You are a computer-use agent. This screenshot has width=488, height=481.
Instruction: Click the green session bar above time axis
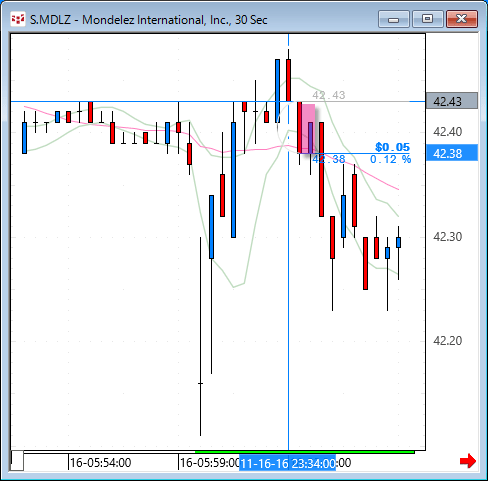click(305, 452)
